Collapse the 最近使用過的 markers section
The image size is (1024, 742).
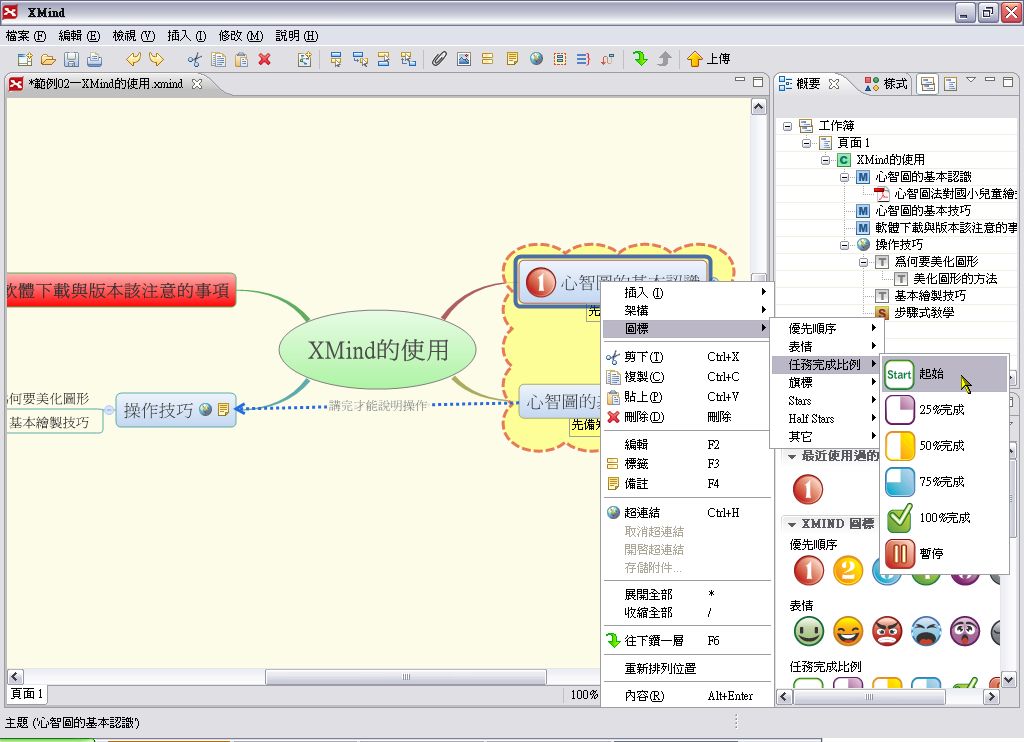tap(792, 457)
